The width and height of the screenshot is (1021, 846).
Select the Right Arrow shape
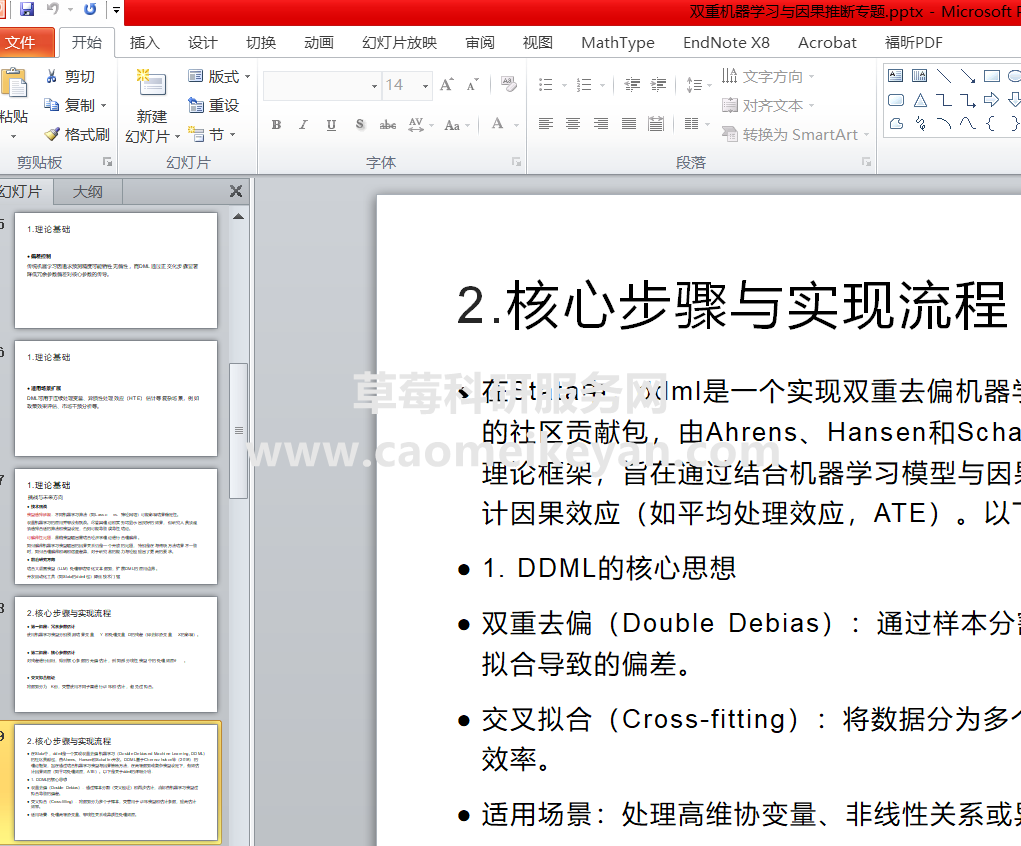point(992,100)
